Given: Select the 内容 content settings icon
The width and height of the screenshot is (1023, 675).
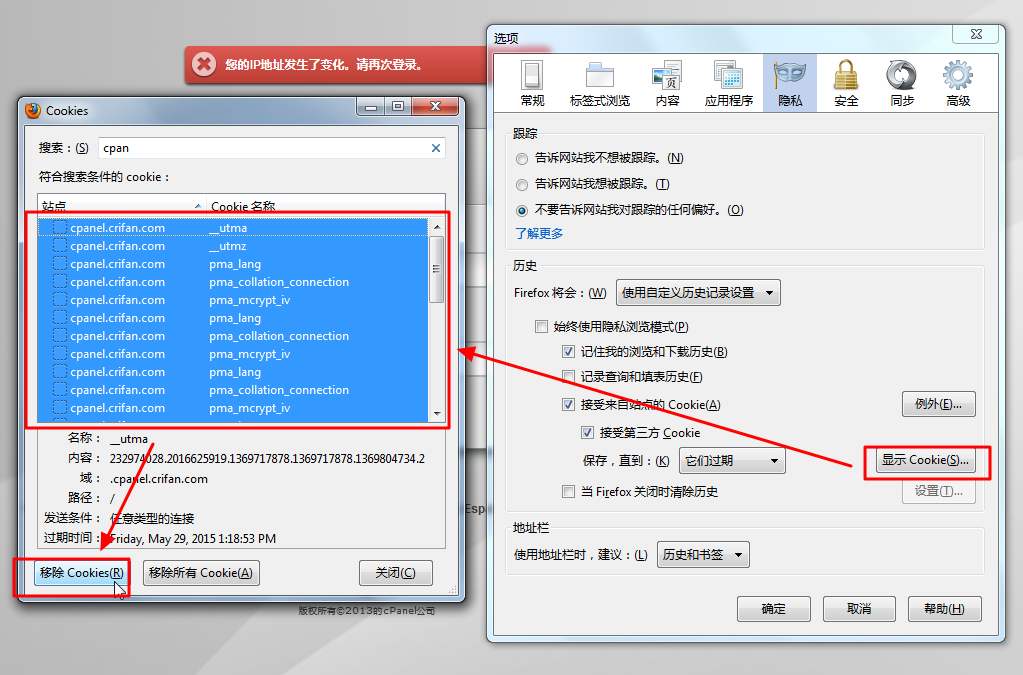Looking at the screenshot, I should pyautogui.click(x=667, y=83).
